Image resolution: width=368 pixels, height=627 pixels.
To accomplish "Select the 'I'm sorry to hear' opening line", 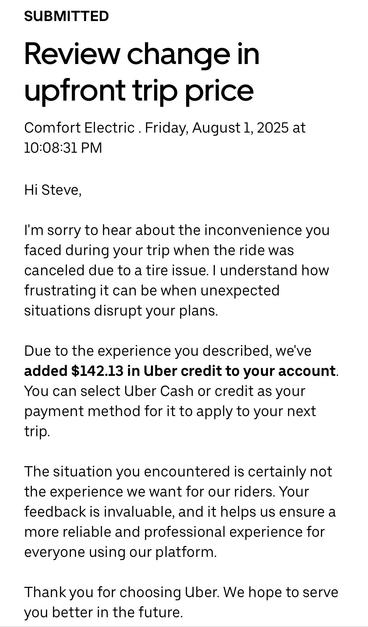I will (x=72, y=230).
